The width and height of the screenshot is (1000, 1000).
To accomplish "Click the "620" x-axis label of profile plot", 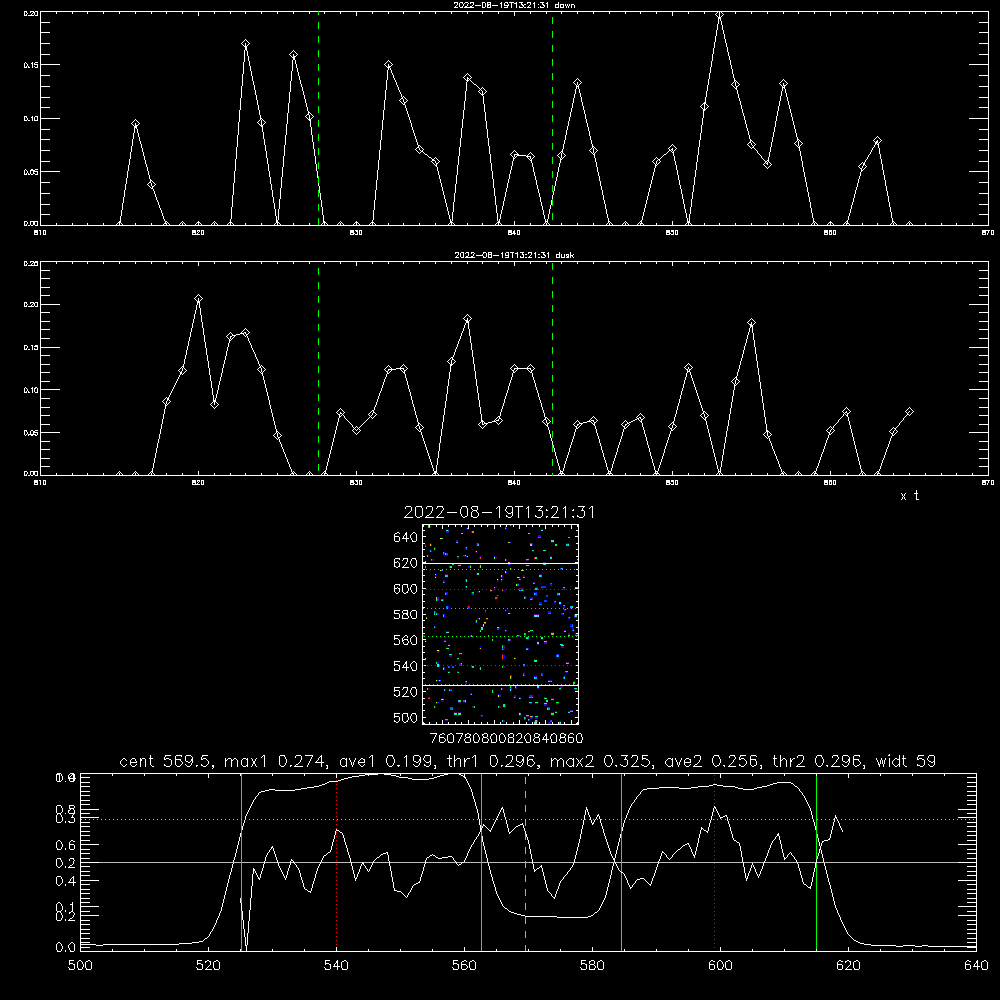I will 848,966.
